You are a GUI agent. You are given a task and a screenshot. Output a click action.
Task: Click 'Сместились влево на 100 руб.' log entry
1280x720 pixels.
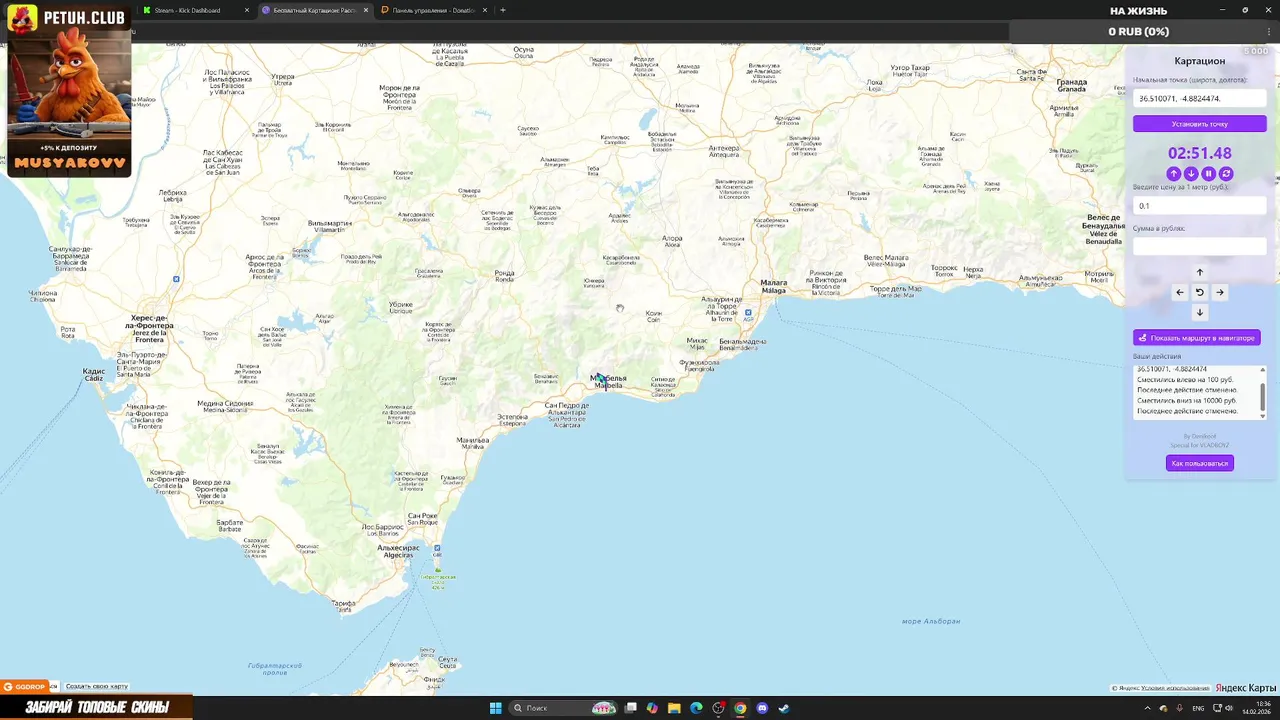[x=1185, y=380]
